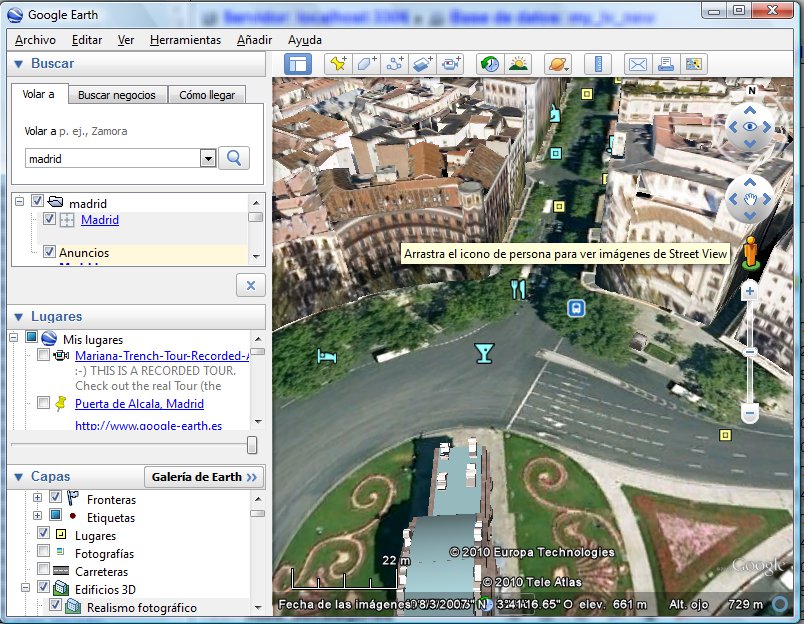This screenshot has width=804, height=624.
Task: Open the Añadir menu
Action: 254,40
